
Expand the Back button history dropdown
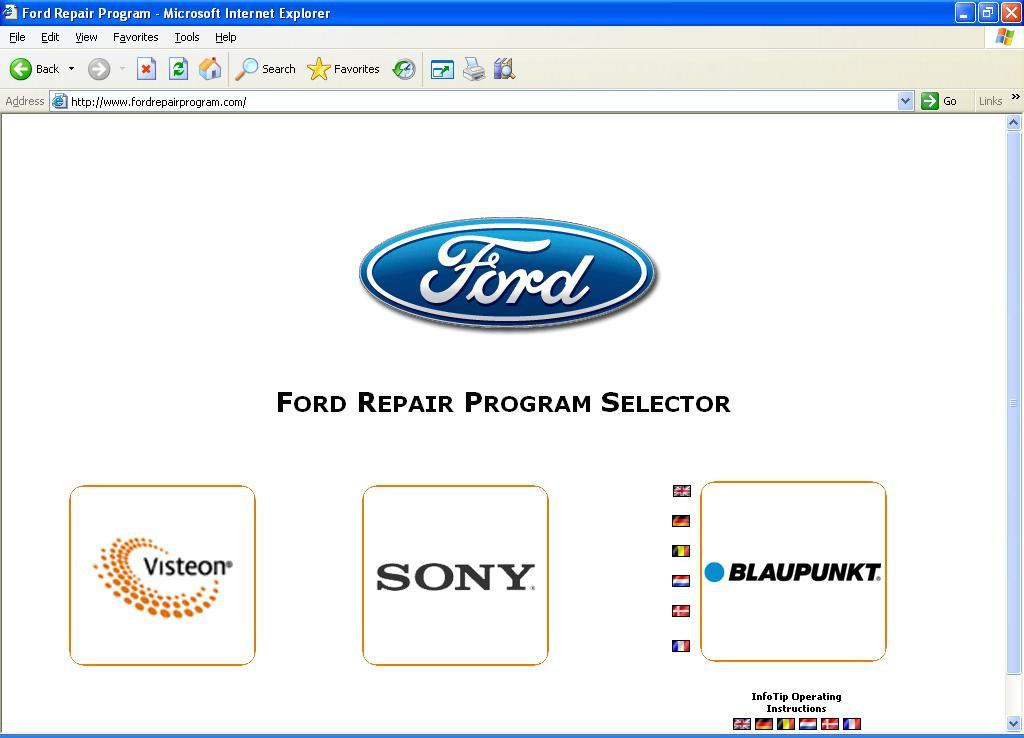[71, 69]
